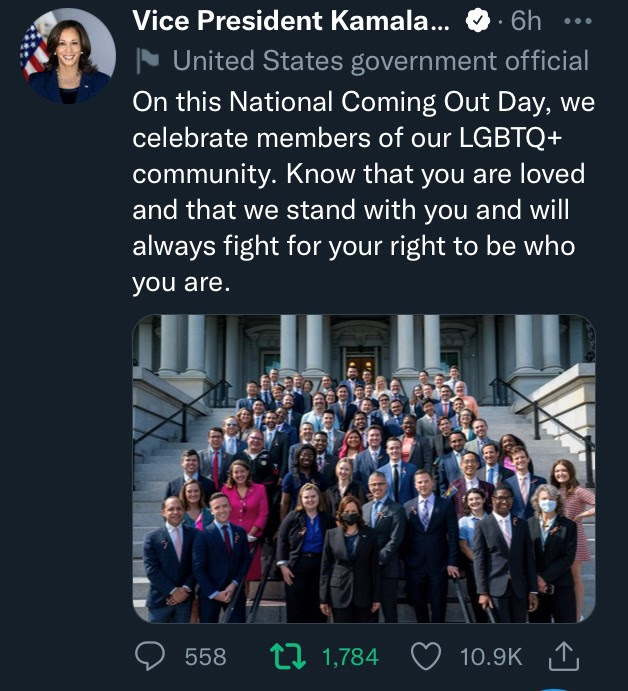628x691 pixels.
Task: Toggle the green retweet arrows icon
Action: 289,656
